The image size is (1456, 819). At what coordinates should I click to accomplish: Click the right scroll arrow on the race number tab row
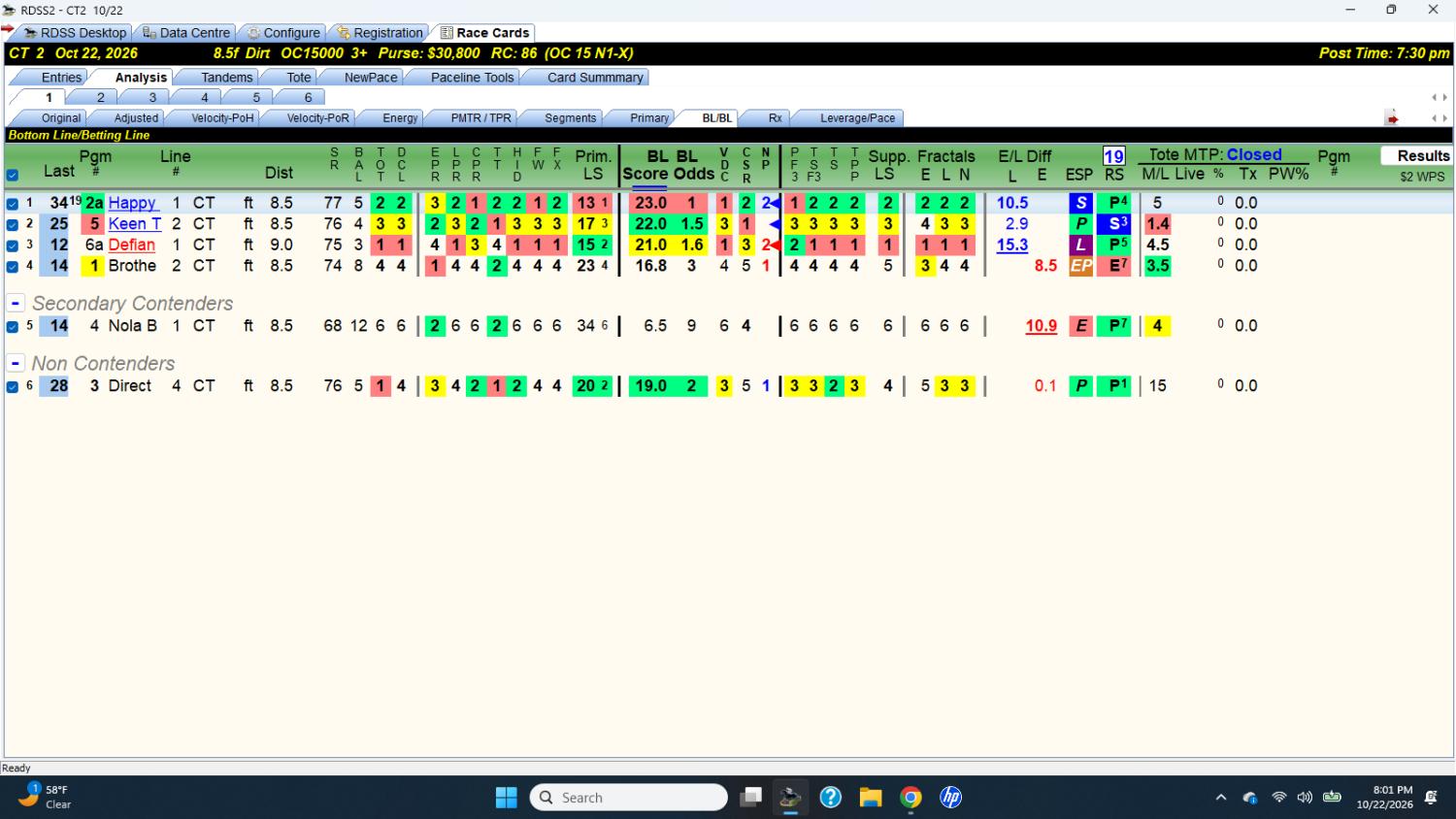tap(1445, 98)
